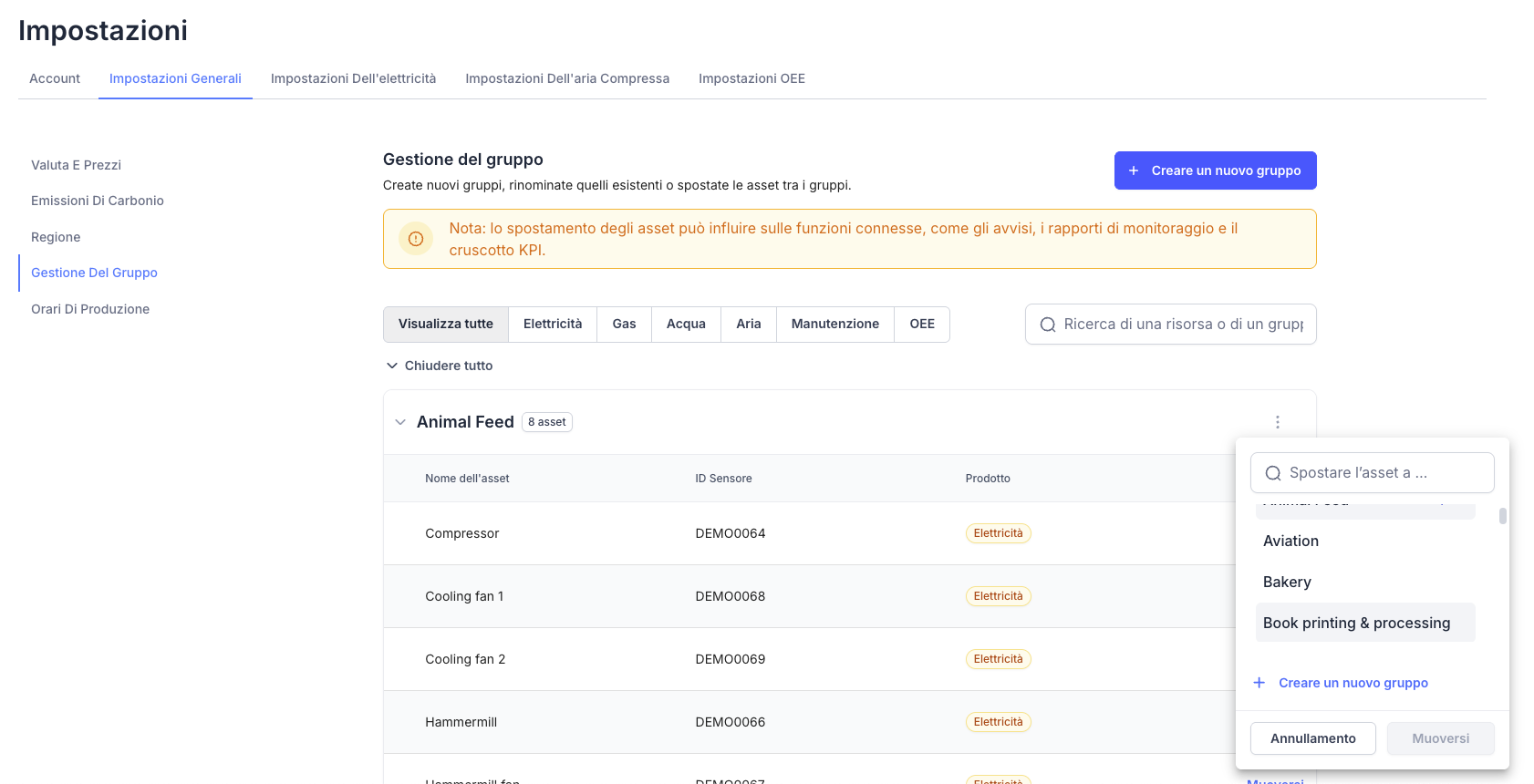Viewport: 1534px width, 784px height.
Task: Select Aviation as destination group
Action: pyautogui.click(x=1290, y=541)
